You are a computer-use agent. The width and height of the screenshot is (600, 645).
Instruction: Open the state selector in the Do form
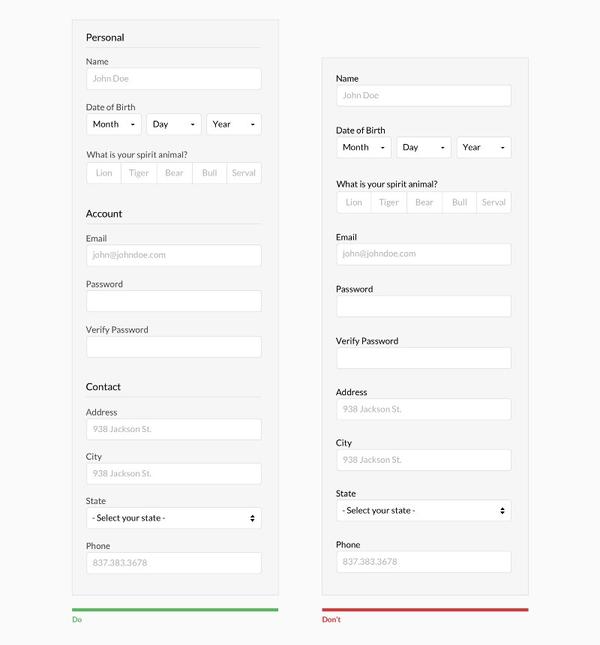coord(174,518)
